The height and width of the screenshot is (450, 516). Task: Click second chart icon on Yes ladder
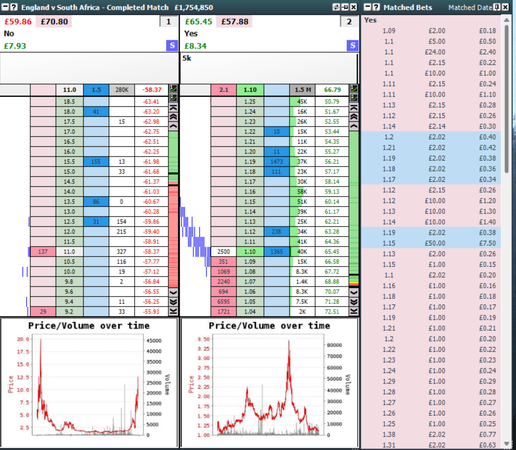pos(354,98)
